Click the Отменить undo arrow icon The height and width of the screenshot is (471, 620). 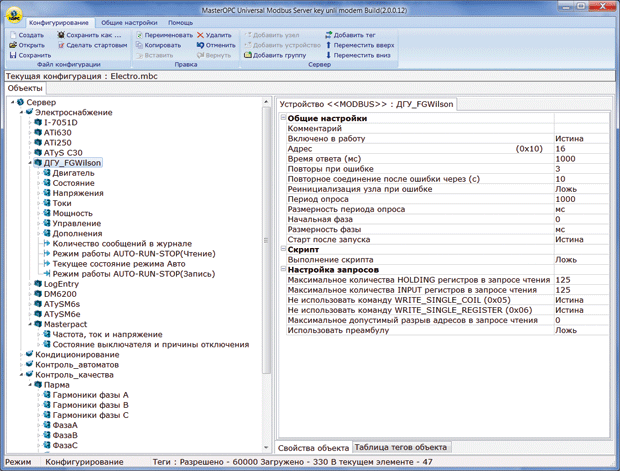click(x=200, y=45)
